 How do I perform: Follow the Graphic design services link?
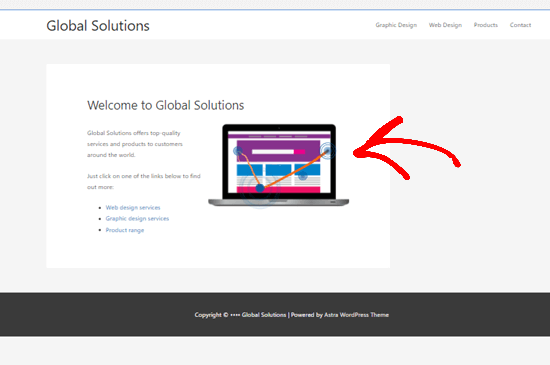point(137,218)
